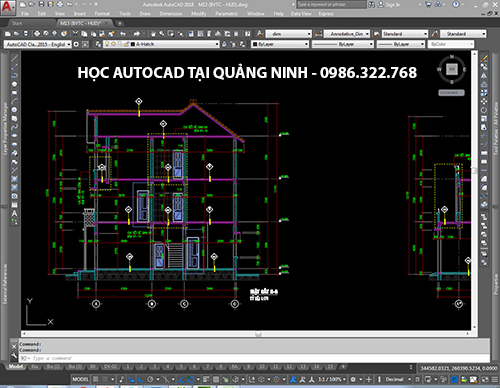Screen dimensions: 500x388
Task: Open the ByLayer linetype dropdown
Action: [x=343, y=44]
